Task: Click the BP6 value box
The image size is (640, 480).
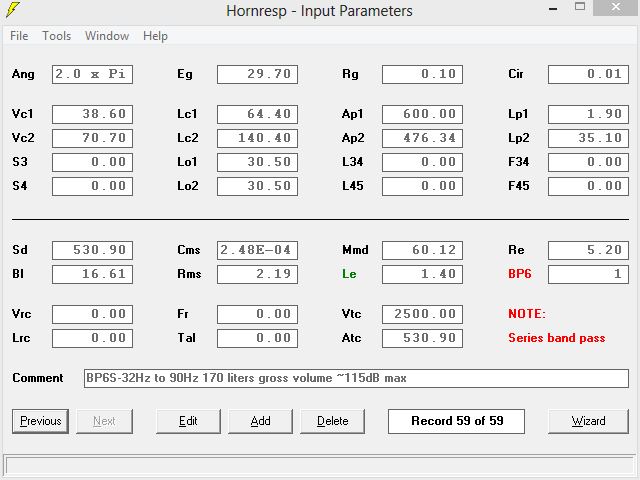Action: tap(588, 274)
